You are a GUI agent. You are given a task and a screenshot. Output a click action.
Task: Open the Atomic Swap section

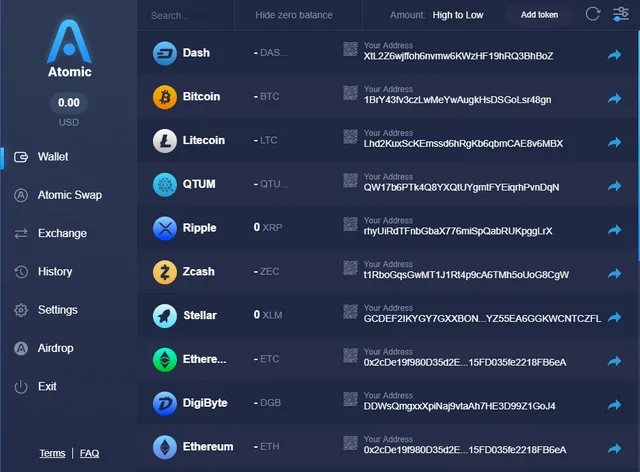pyautogui.click(x=58, y=195)
